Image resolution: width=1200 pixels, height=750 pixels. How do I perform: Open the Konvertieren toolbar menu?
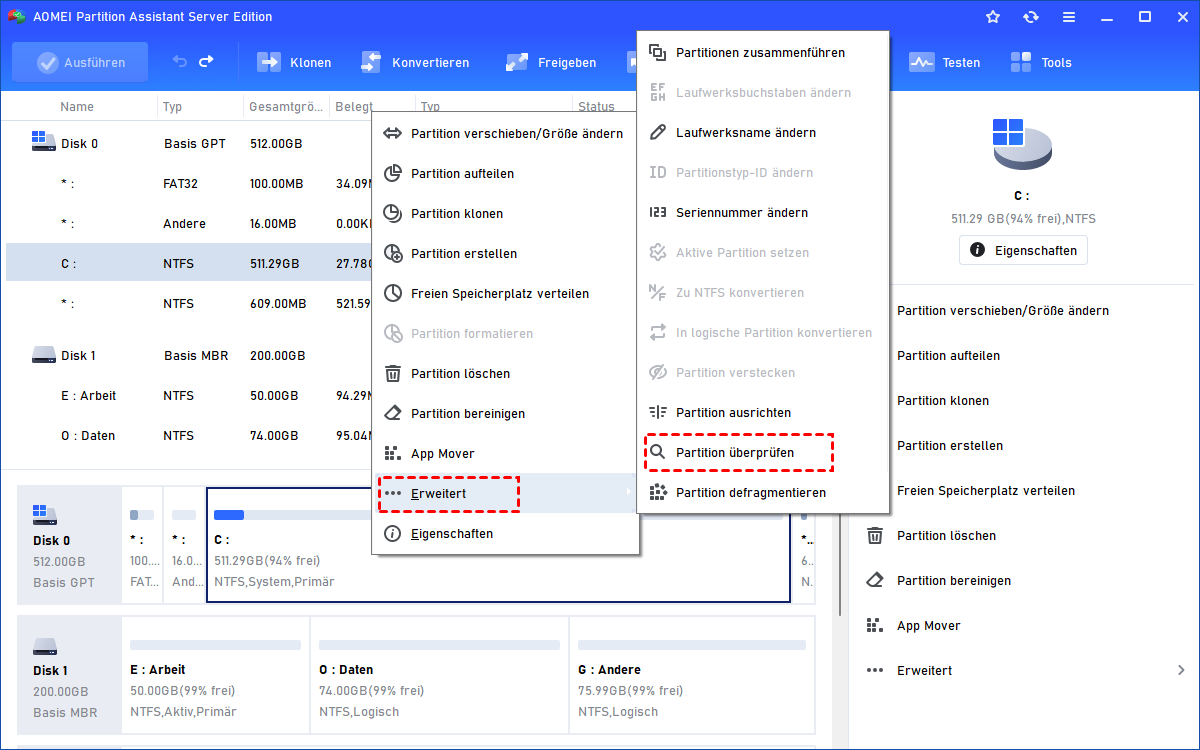tap(414, 62)
